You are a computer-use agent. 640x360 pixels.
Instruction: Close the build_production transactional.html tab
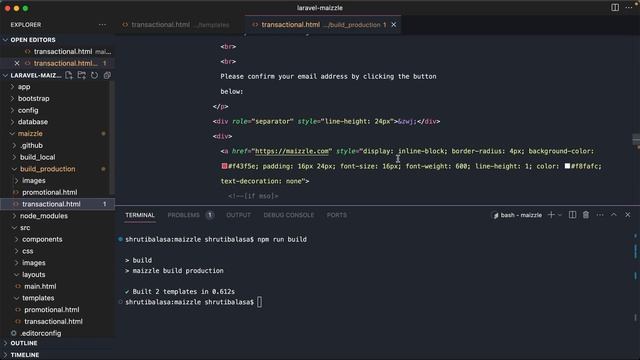pos(393,24)
